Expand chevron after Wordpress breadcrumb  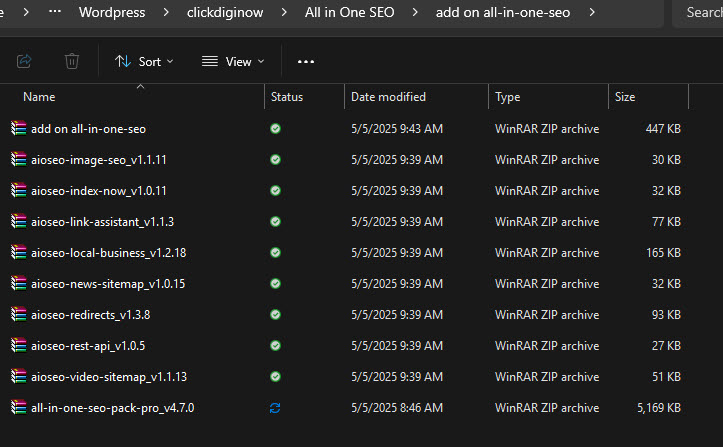coord(166,12)
